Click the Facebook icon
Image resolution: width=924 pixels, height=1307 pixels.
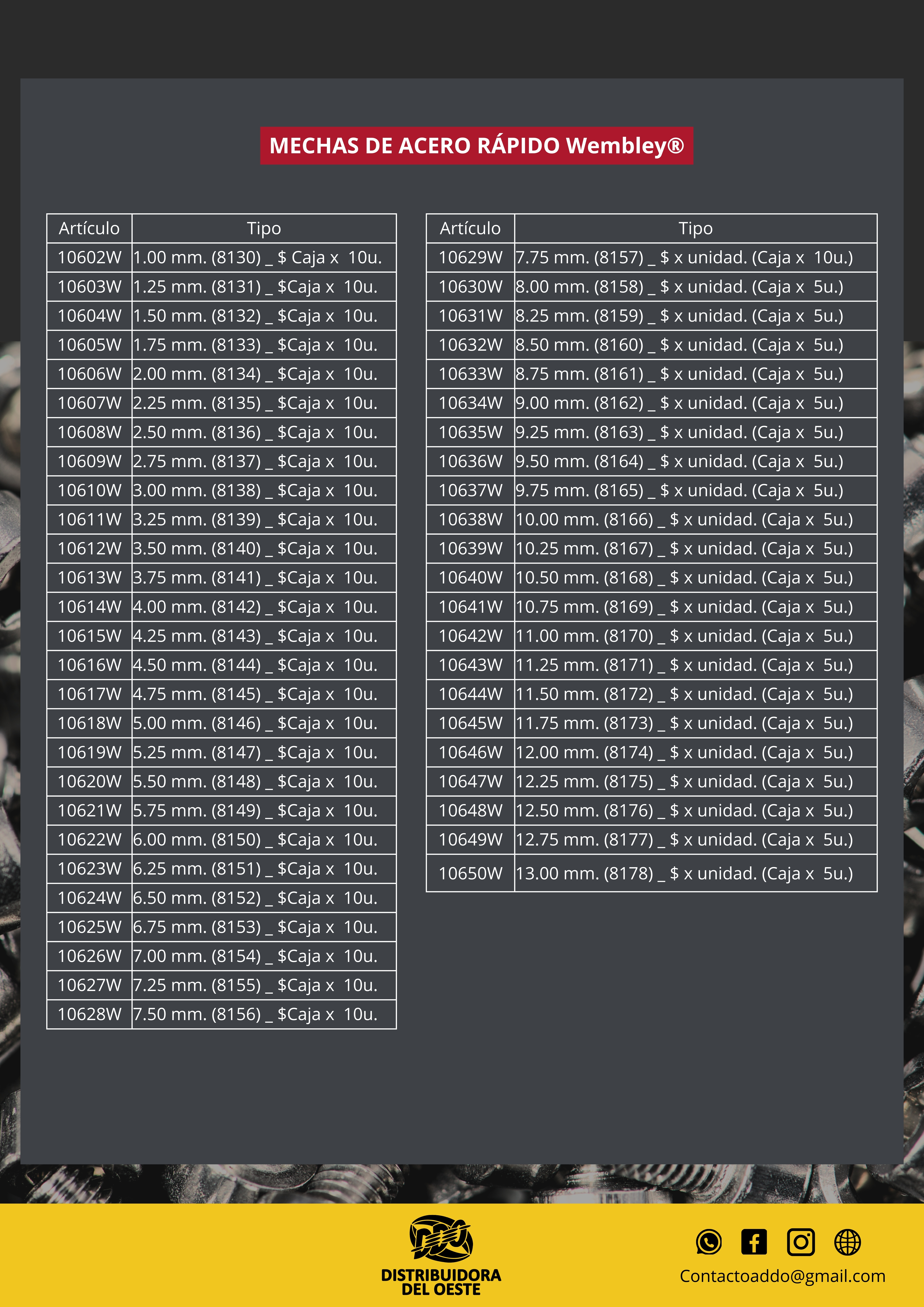pyautogui.click(x=754, y=1242)
